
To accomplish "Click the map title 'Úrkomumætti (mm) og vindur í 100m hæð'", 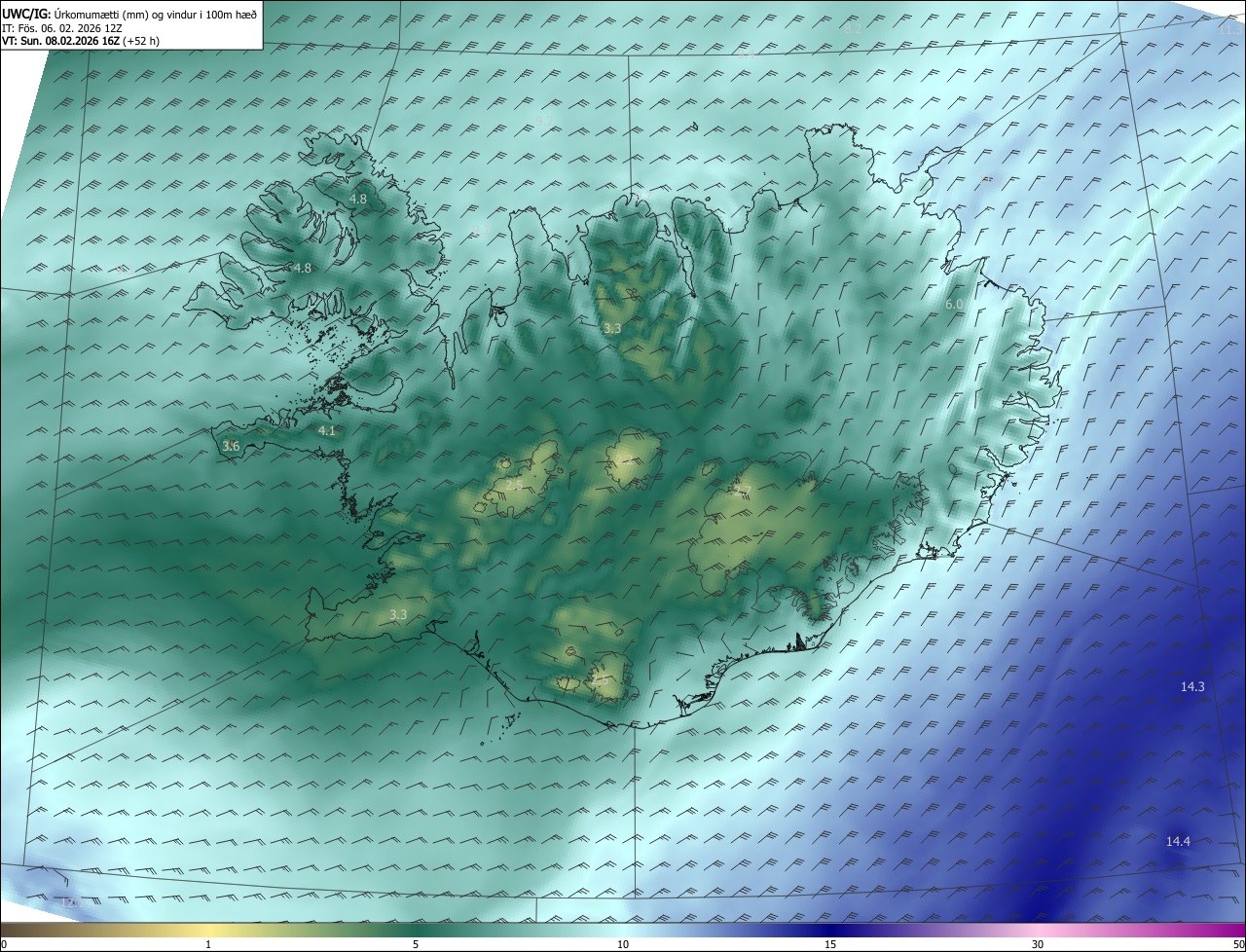I will click(x=156, y=15).
